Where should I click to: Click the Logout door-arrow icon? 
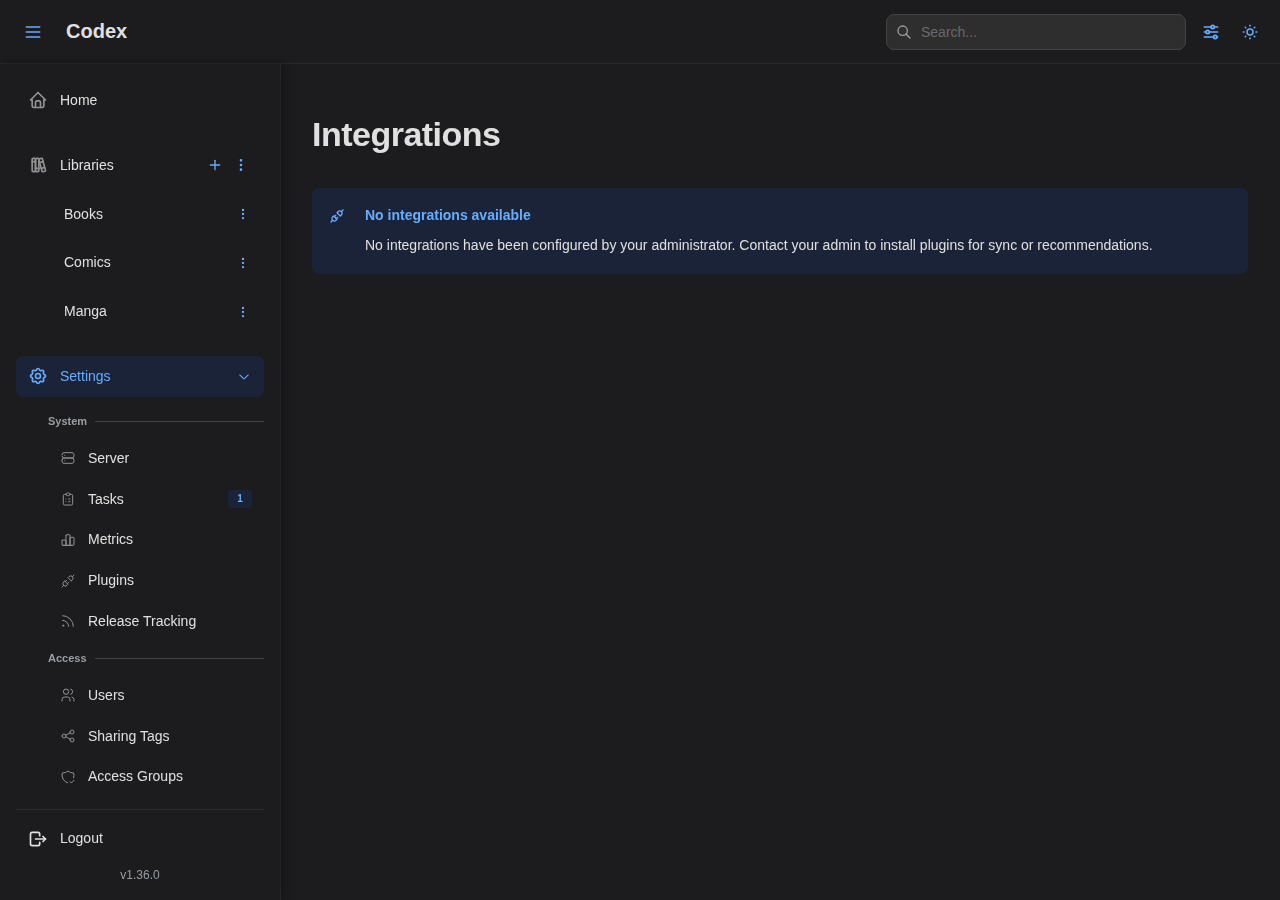(38, 839)
